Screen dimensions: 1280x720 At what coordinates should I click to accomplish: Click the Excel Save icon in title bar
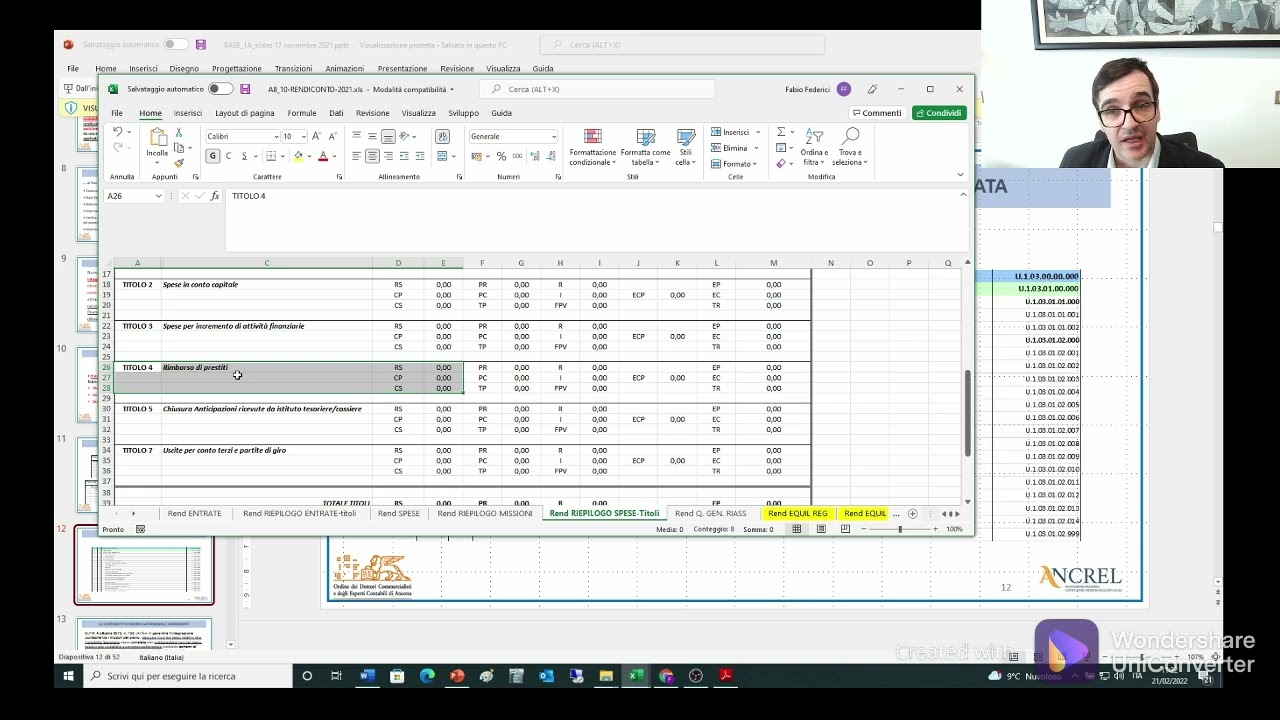245,89
